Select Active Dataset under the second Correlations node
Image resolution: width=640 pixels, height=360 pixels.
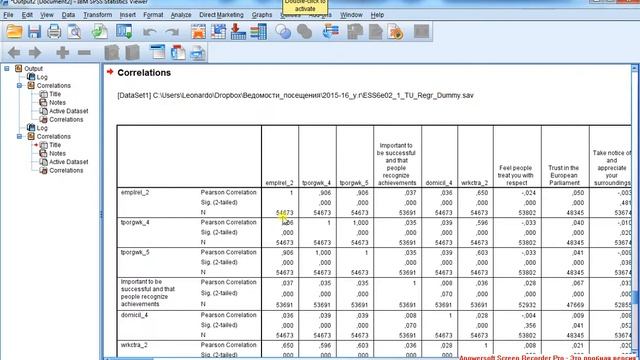coord(69,162)
